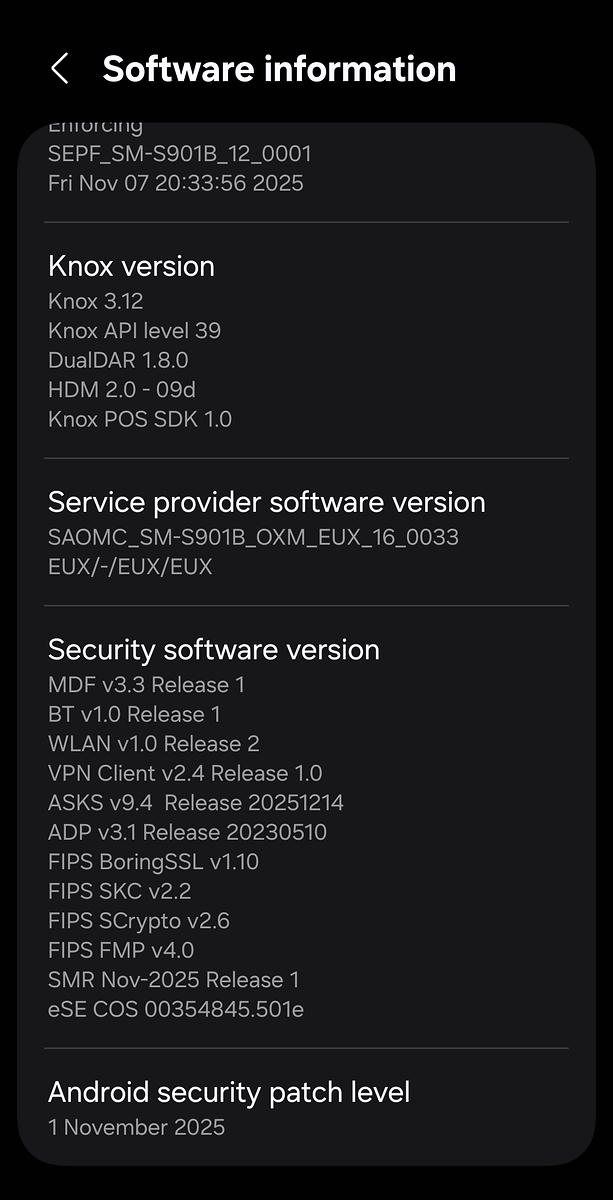Image resolution: width=613 pixels, height=1200 pixels.
Task: Tap the DualDAR 1.8.0 line
Action: 118,360
